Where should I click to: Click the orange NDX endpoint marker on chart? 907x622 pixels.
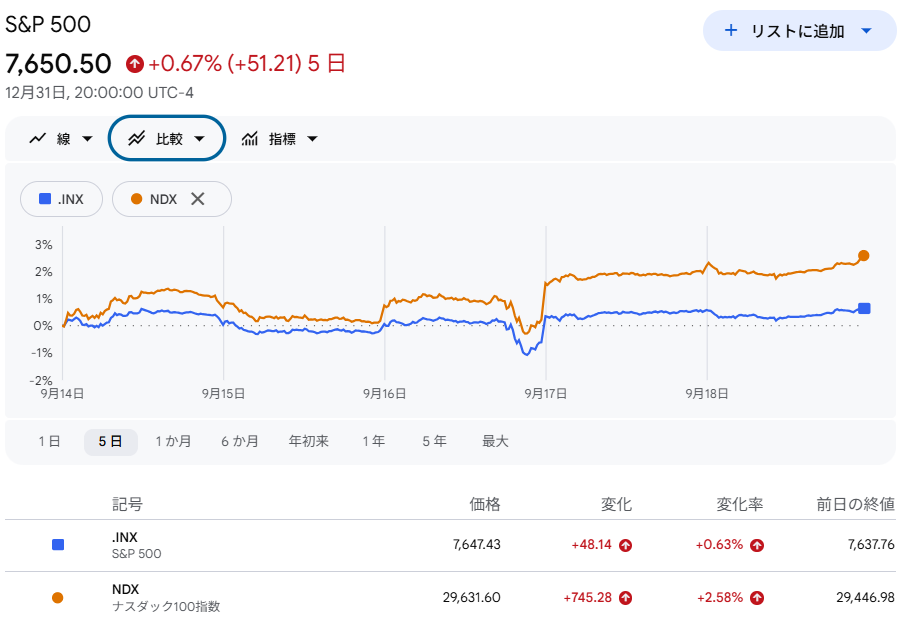click(864, 256)
